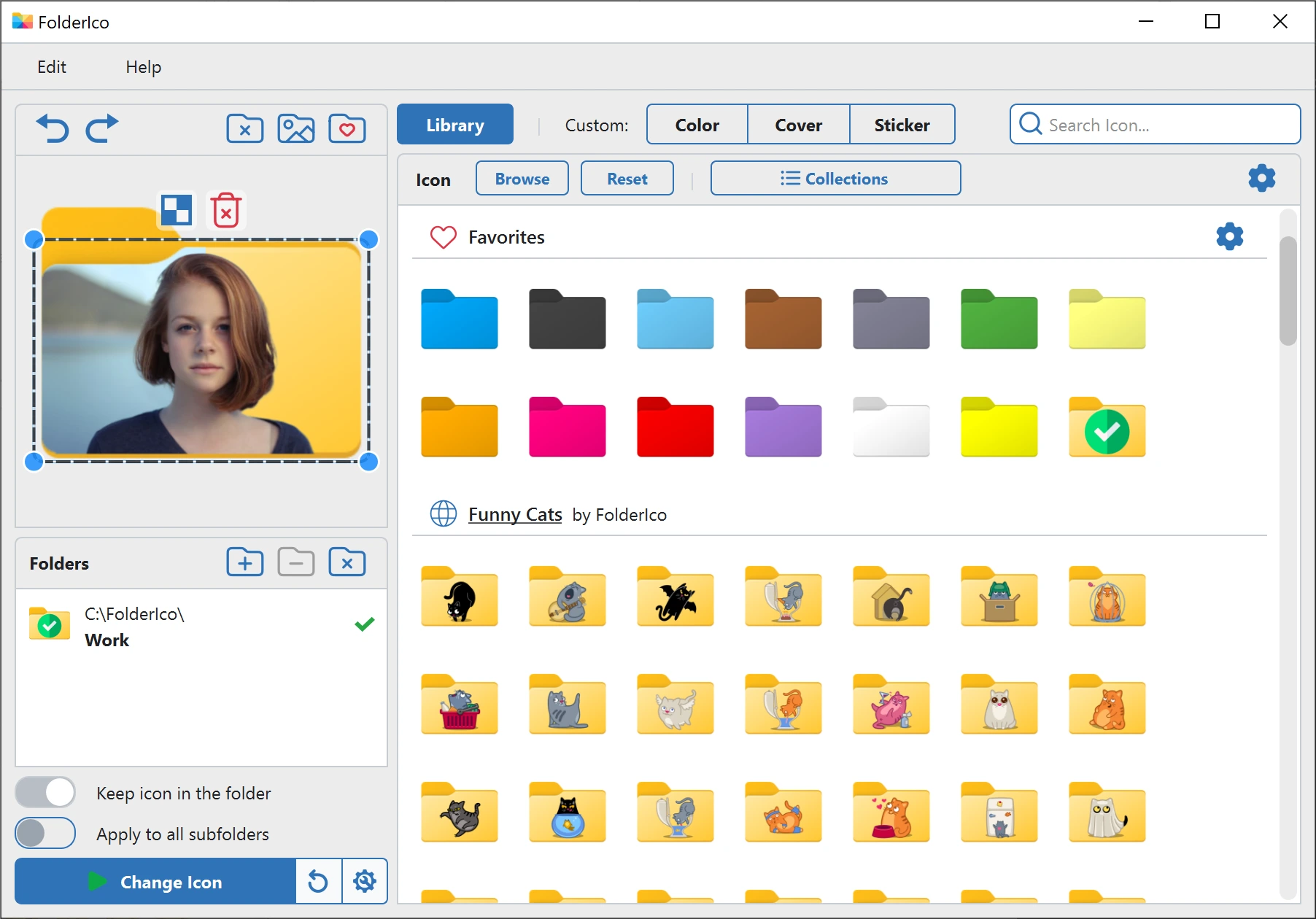
Task: Switch to the Library tab
Action: (455, 125)
